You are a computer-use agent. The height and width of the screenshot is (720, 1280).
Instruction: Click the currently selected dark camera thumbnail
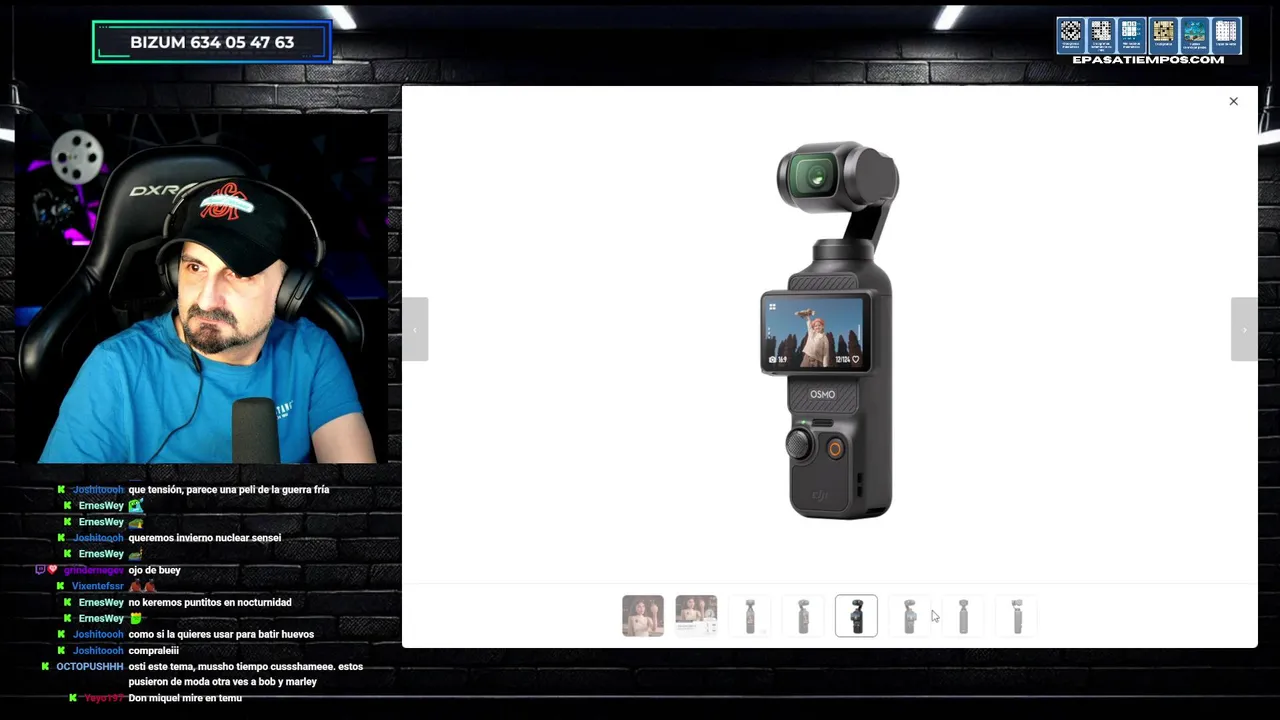pyautogui.click(x=856, y=616)
